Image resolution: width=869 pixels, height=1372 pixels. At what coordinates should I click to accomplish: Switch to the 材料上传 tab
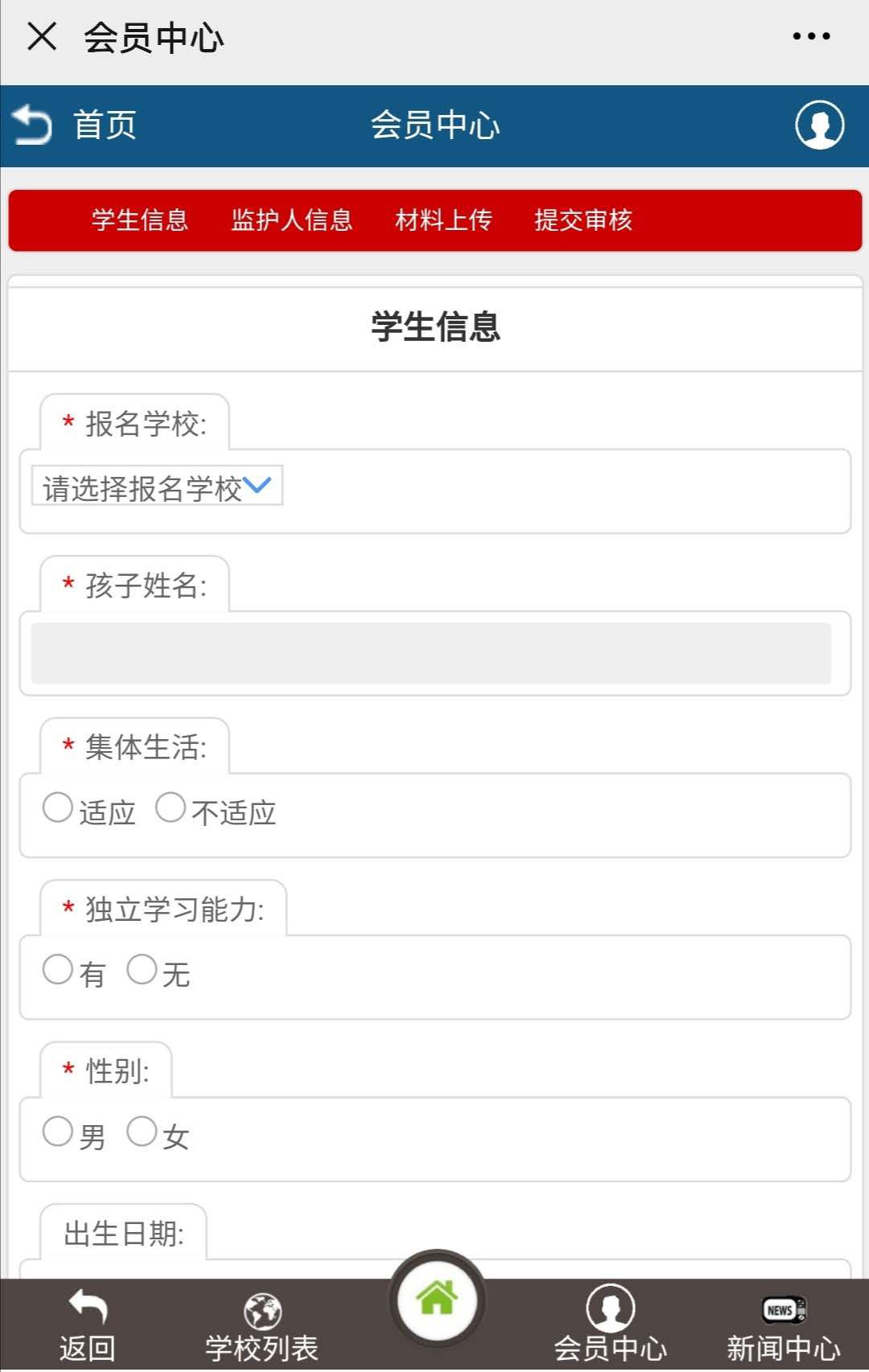443,220
